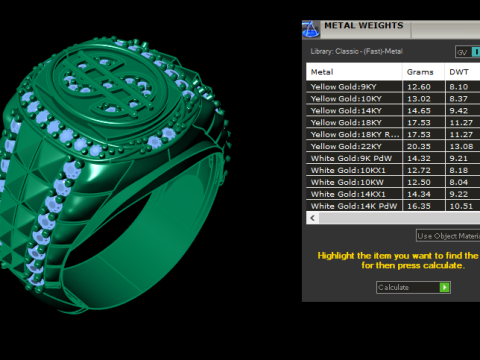Click the green Calculate arrow icon

pos(444,287)
